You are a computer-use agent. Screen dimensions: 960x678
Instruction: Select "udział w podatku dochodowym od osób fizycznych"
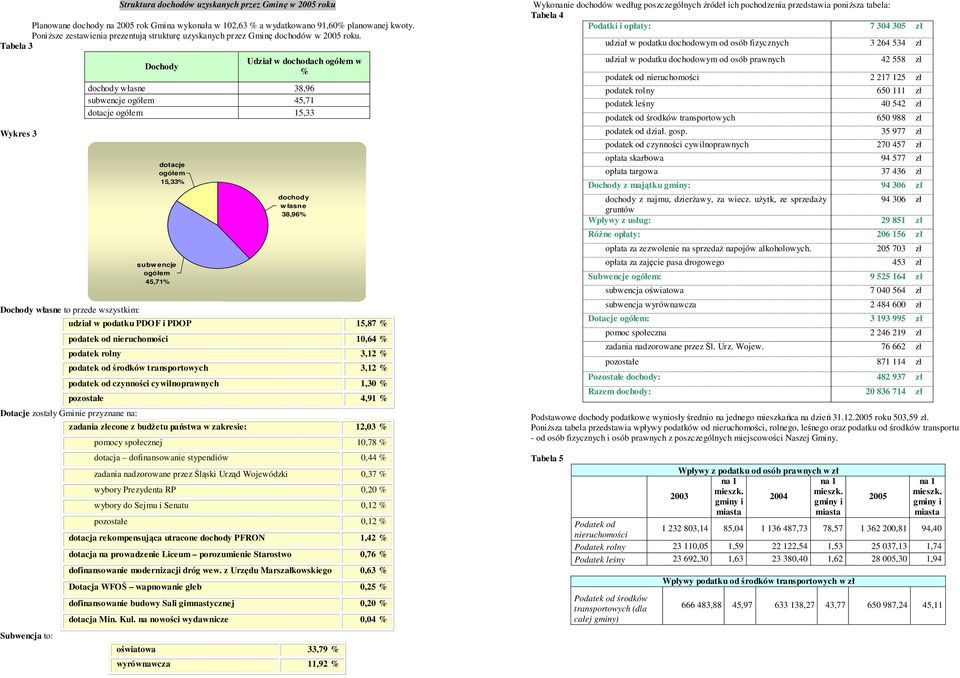point(697,43)
